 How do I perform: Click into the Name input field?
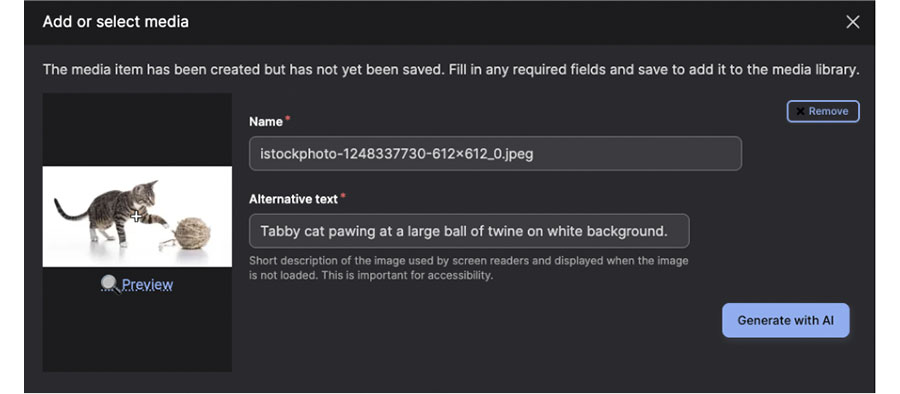495,153
